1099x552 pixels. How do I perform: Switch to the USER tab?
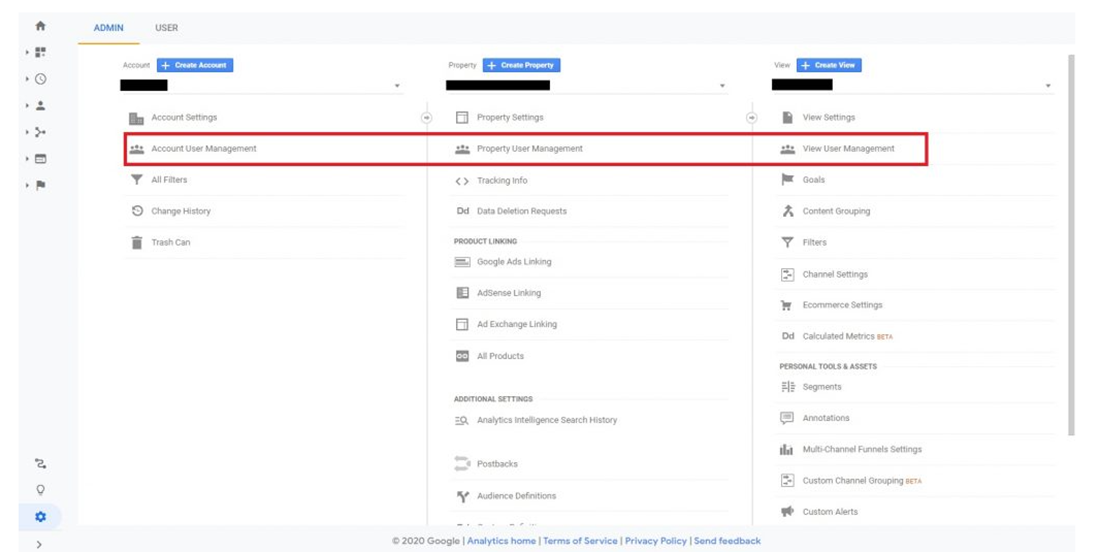166,28
